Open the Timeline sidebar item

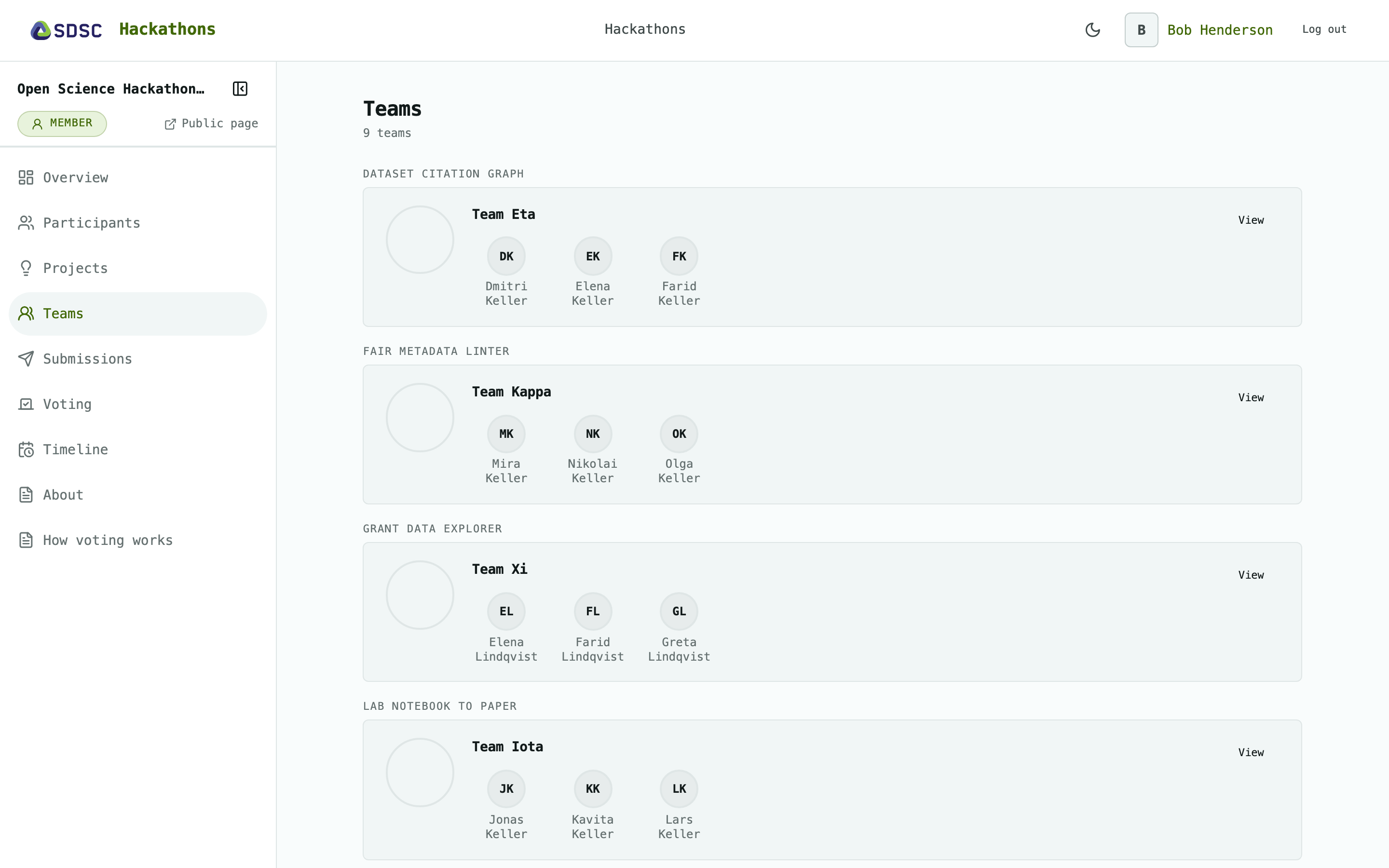click(x=138, y=449)
